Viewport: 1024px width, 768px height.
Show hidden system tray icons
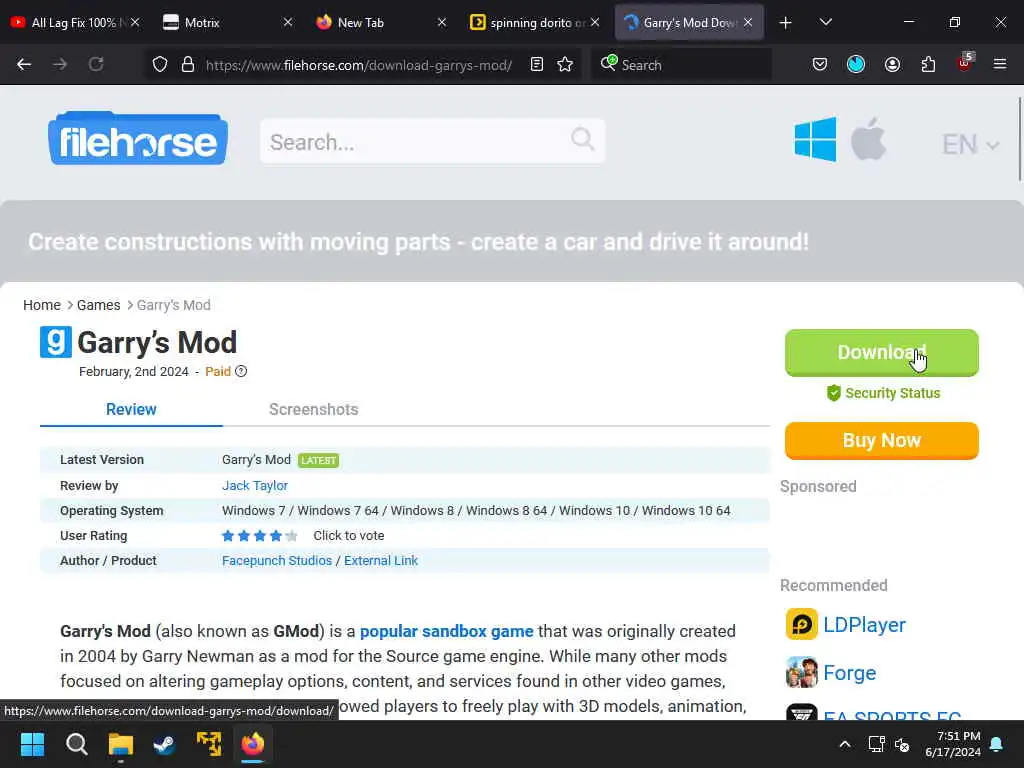click(x=844, y=744)
